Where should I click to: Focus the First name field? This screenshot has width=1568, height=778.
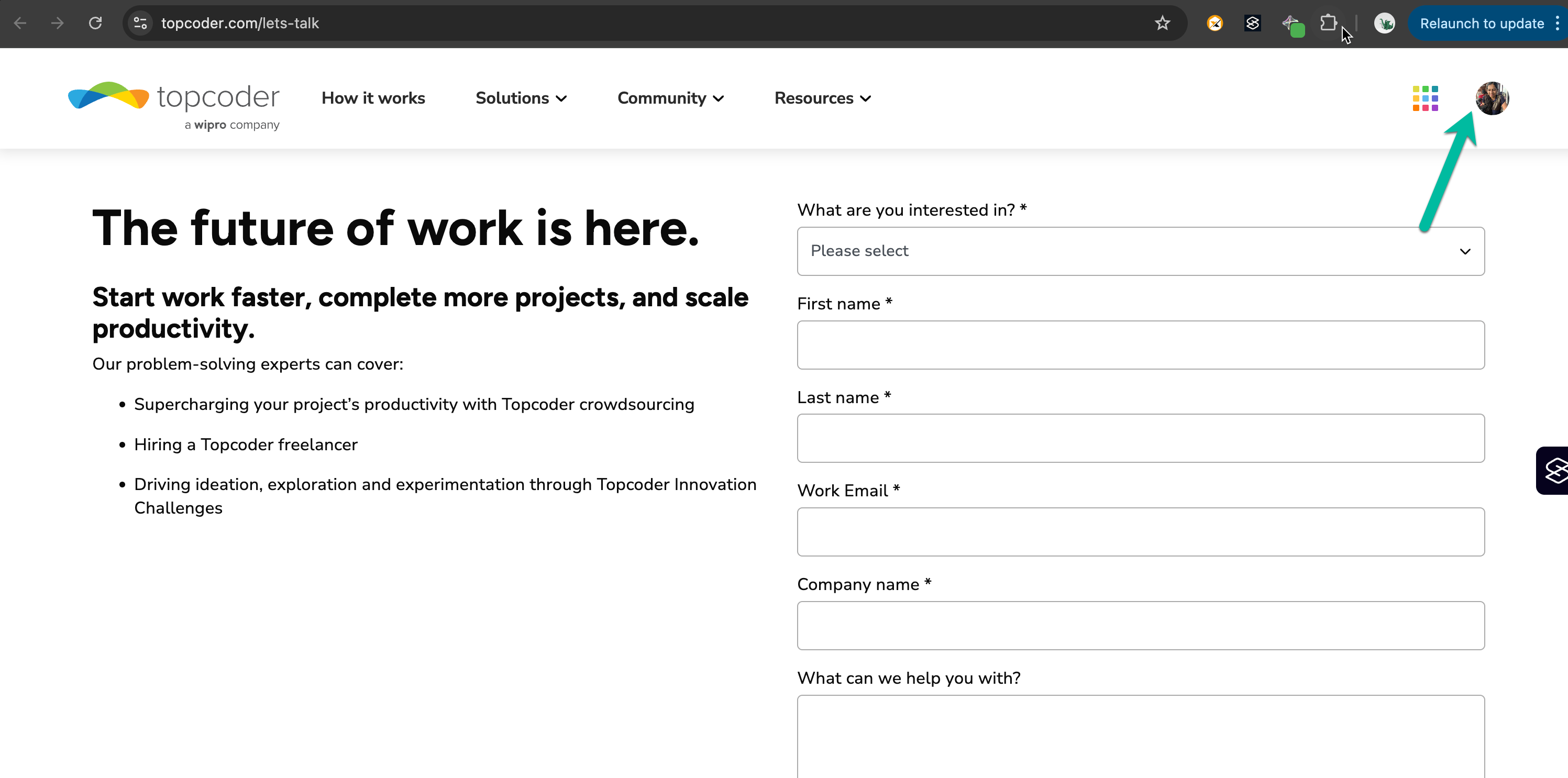pyautogui.click(x=1140, y=345)
